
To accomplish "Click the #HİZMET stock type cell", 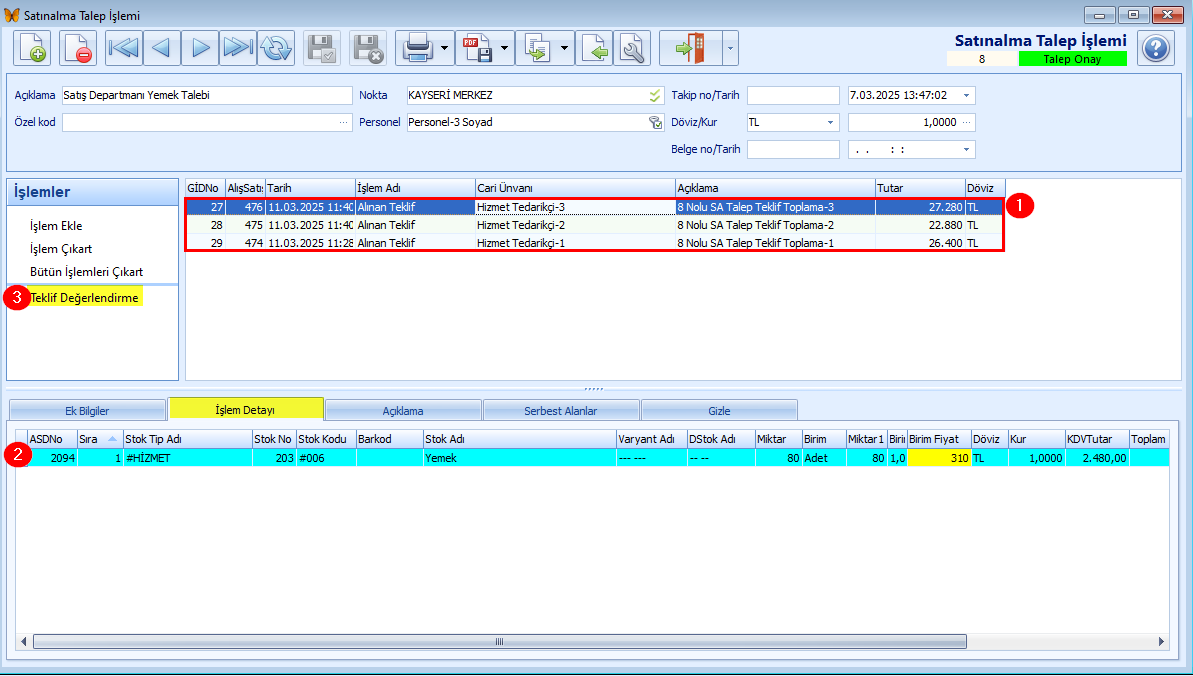I will pos(187,458).
